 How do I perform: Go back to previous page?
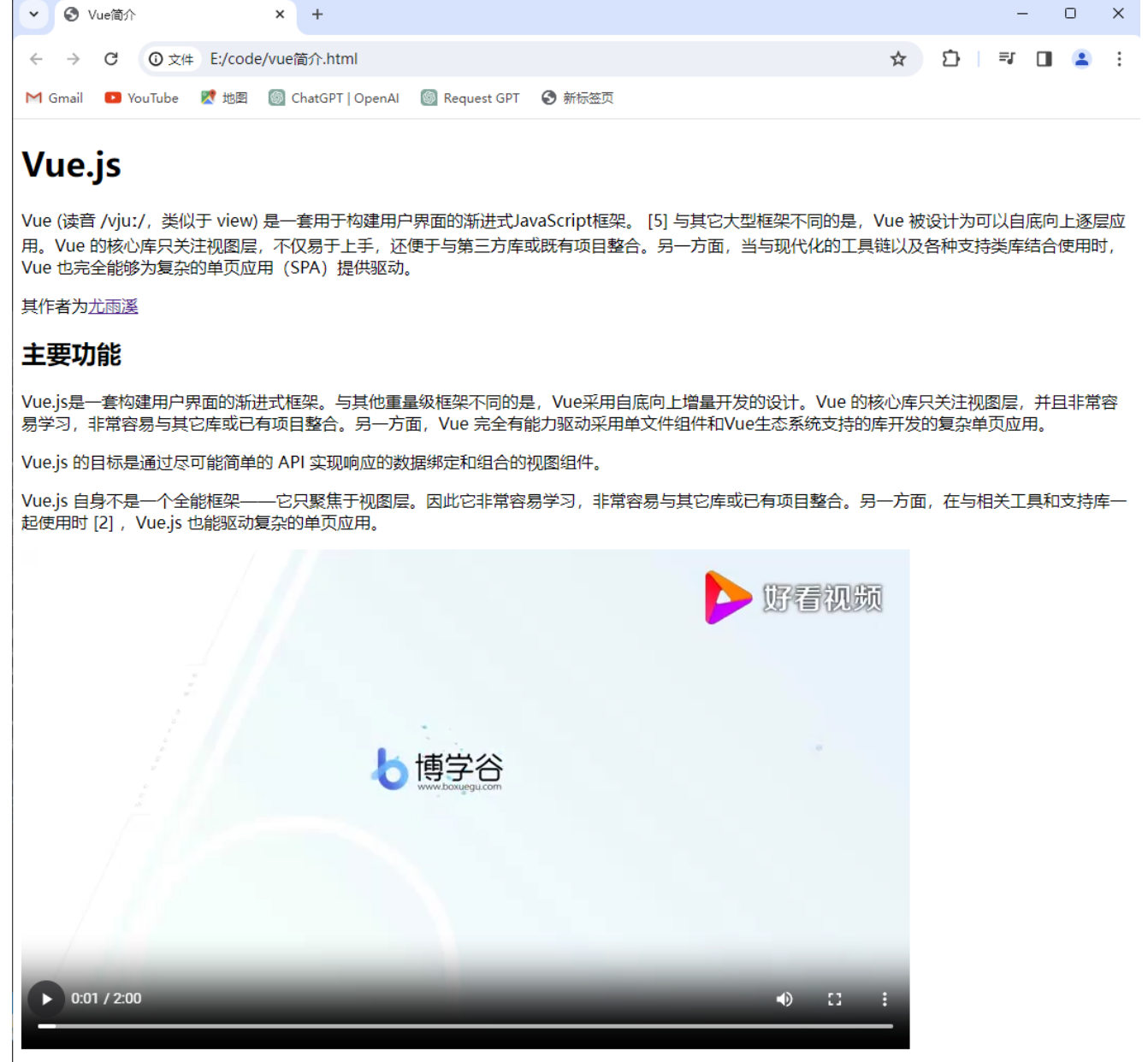(36, 59)
